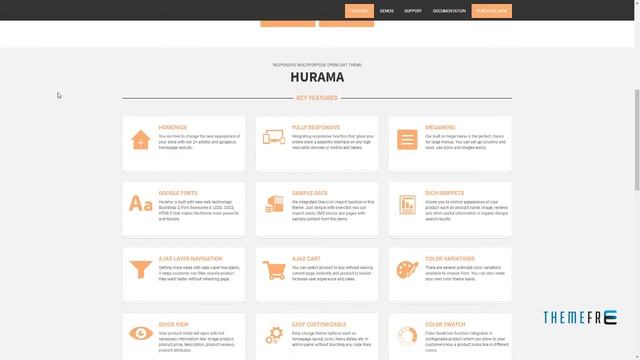Click the Quick View heading
Image resolution: width=640 pixels, height=360 pixels.
(x=173, y=324)
